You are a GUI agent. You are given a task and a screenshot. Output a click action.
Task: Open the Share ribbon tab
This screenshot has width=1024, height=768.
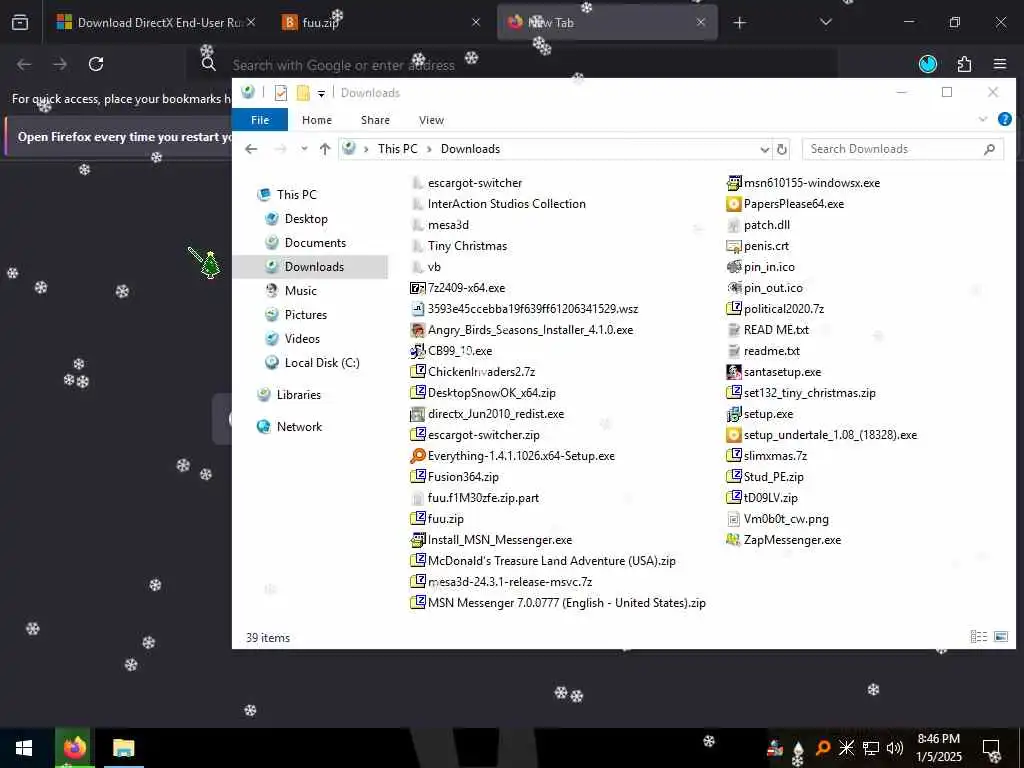(376, 120)
